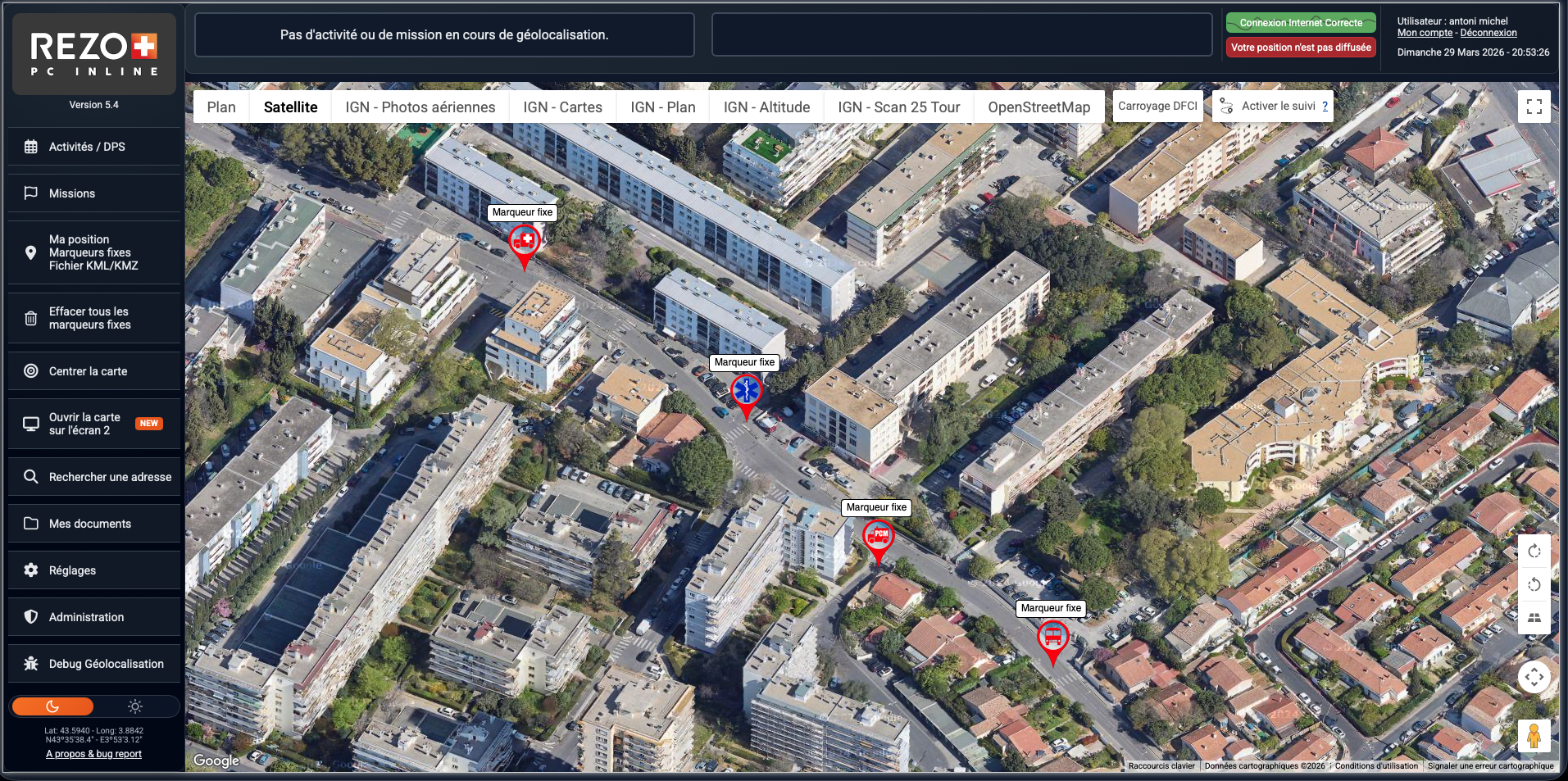Switch to light mode sun toggle
This screenshot has width=1568, height=781.
coord(135,706)
